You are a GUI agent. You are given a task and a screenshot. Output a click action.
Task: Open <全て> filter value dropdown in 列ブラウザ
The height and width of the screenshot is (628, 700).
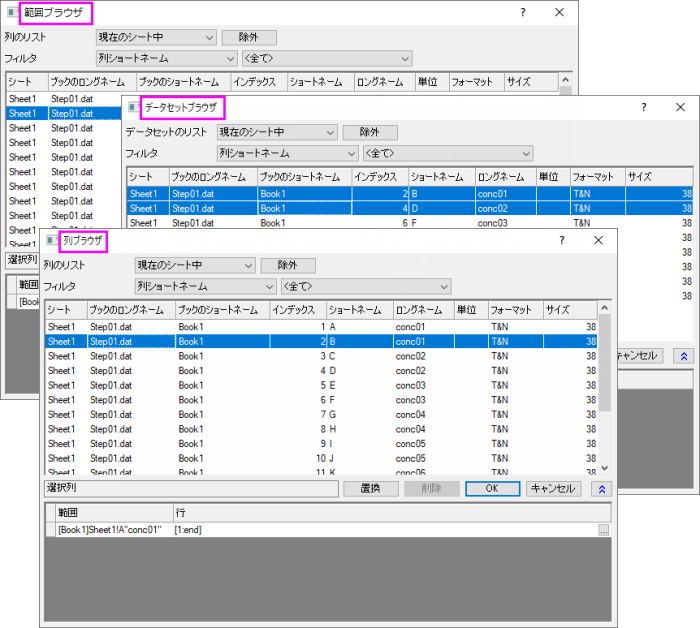click(366, 287)
